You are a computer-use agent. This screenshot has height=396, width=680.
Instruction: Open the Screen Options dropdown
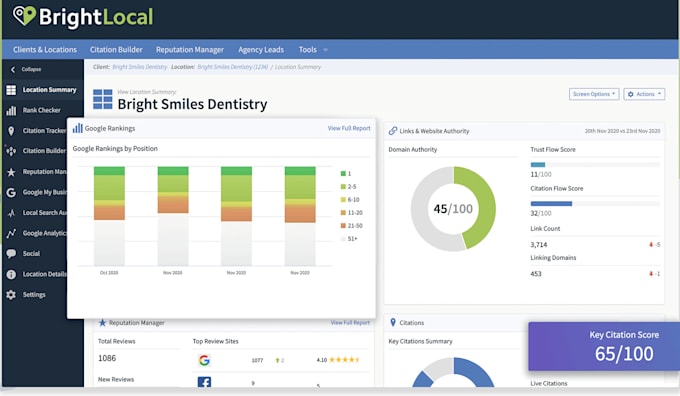(x=594, y=94)
